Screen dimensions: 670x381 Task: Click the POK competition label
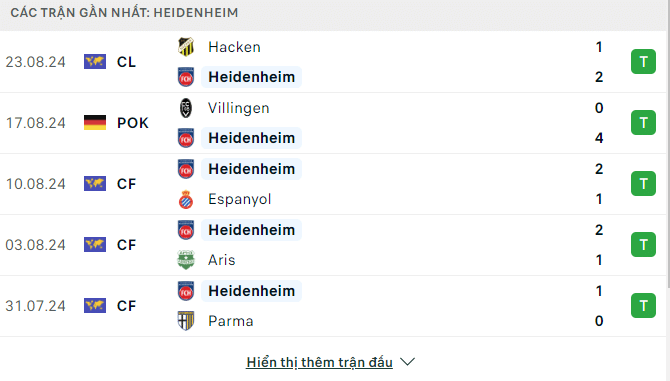point(133,123)
